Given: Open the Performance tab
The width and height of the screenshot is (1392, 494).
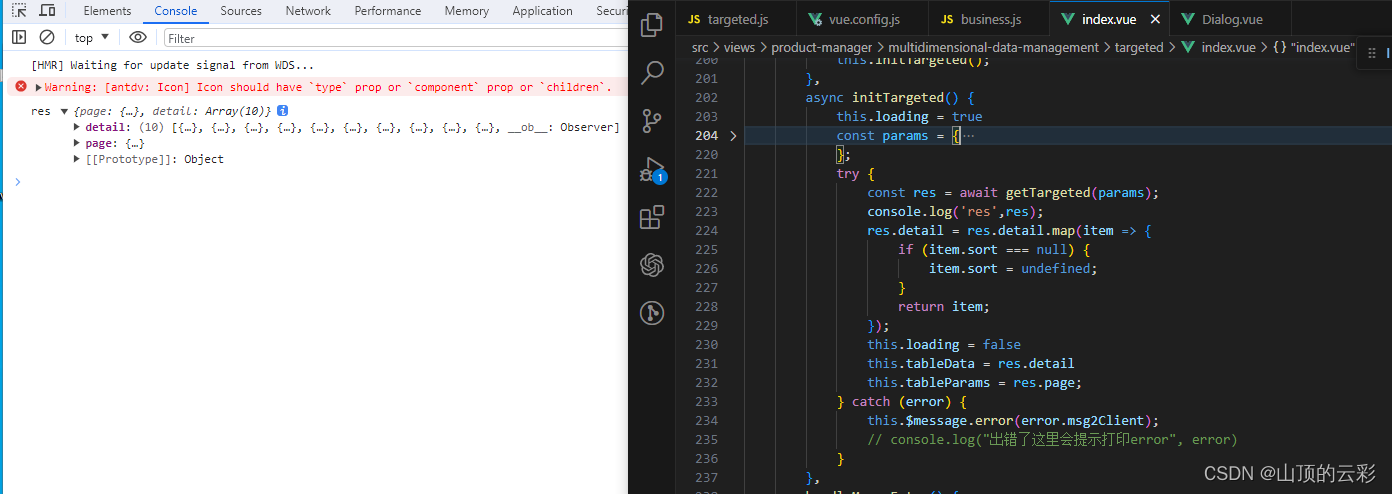Looking at the screenshot, I should (388, 11).
